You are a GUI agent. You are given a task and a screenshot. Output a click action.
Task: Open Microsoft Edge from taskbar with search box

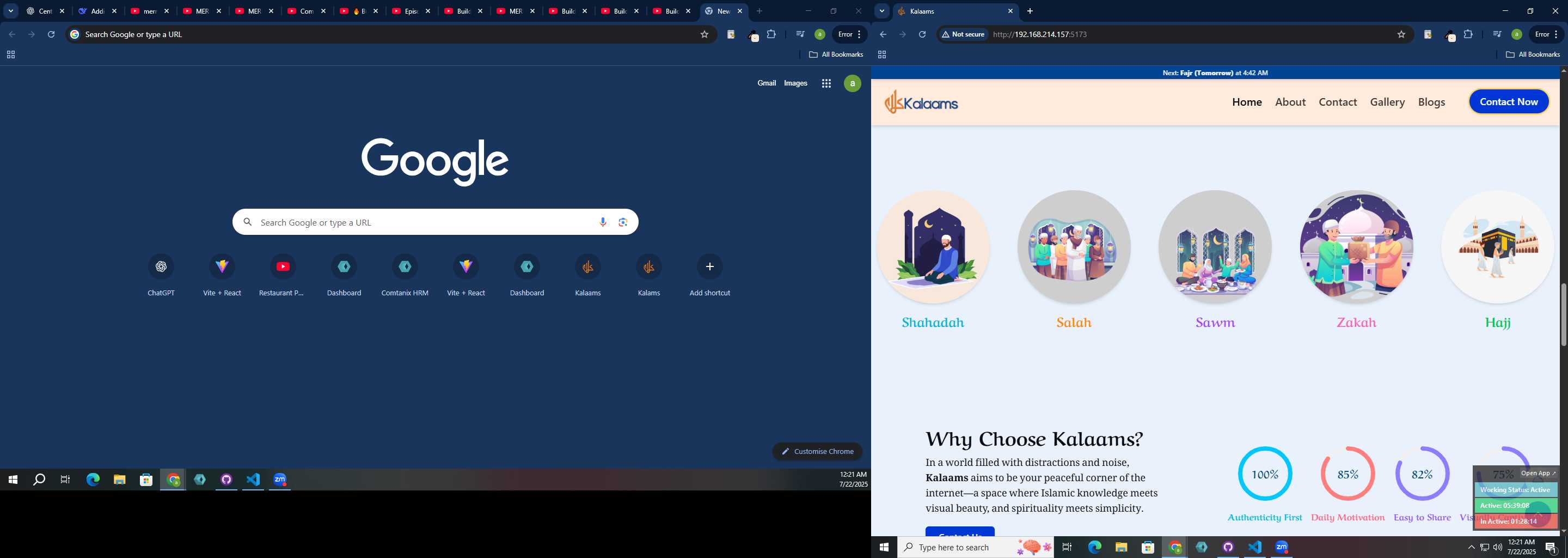point(1094,547)
